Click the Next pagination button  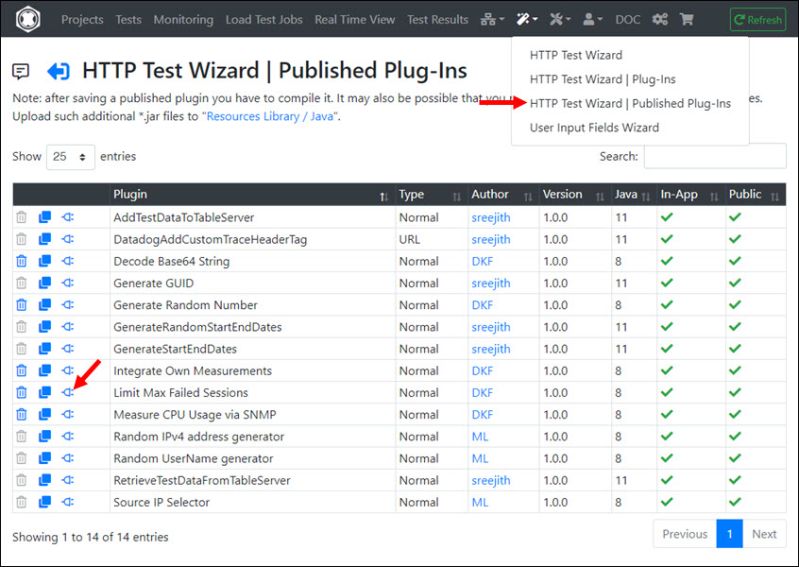[764, 534]
